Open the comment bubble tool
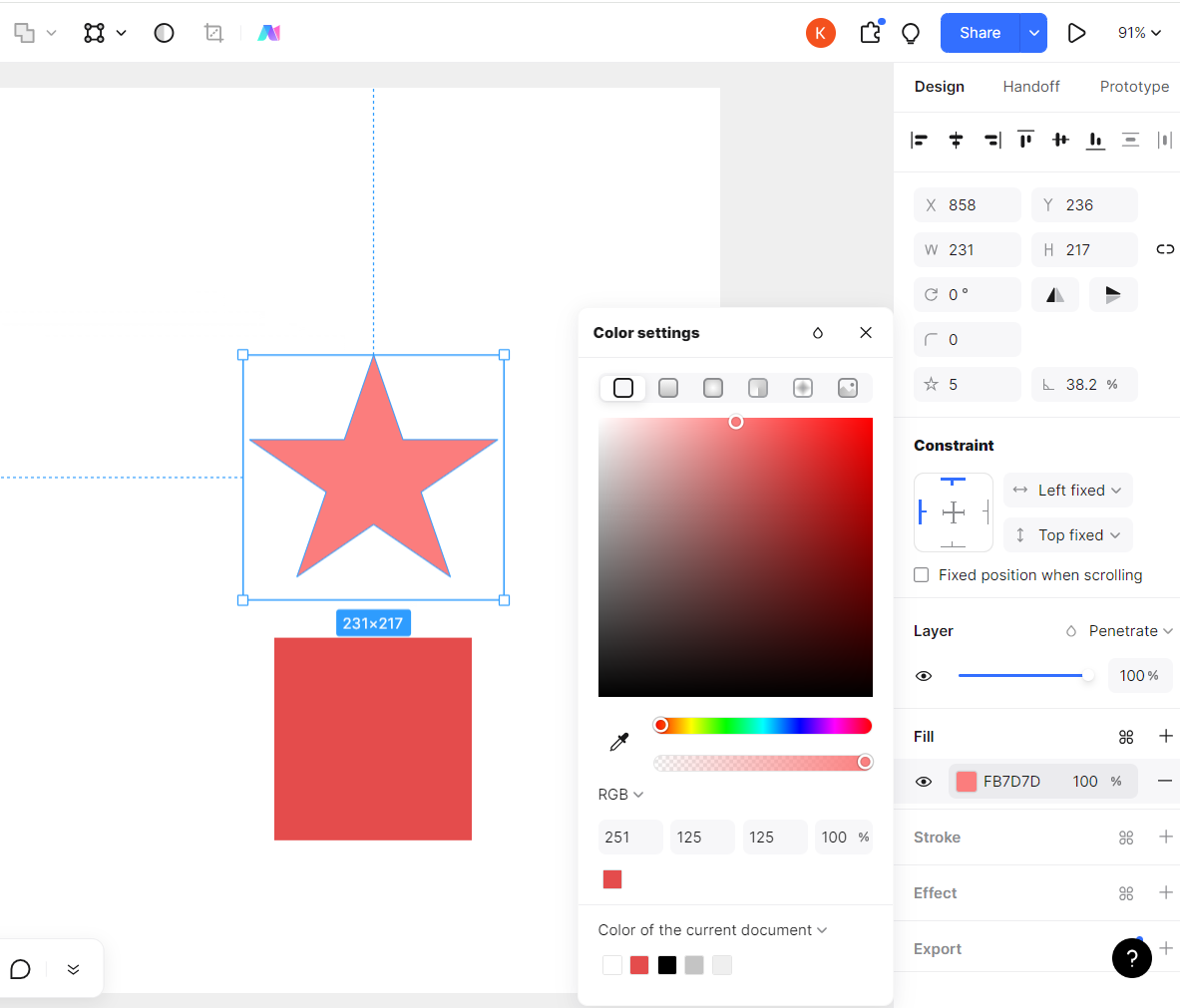Screen dimensions: 1180x1008 [x=20, y=969]
